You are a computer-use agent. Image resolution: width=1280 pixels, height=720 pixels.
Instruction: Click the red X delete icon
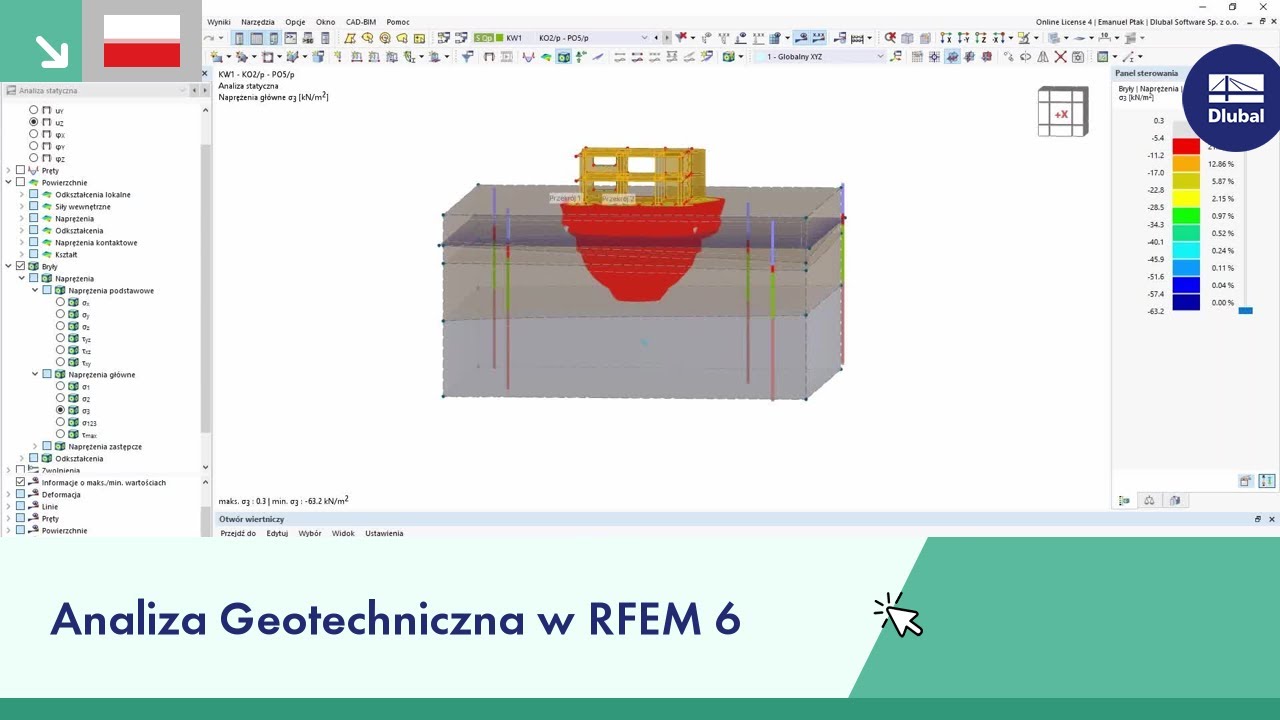point(1060,57)
